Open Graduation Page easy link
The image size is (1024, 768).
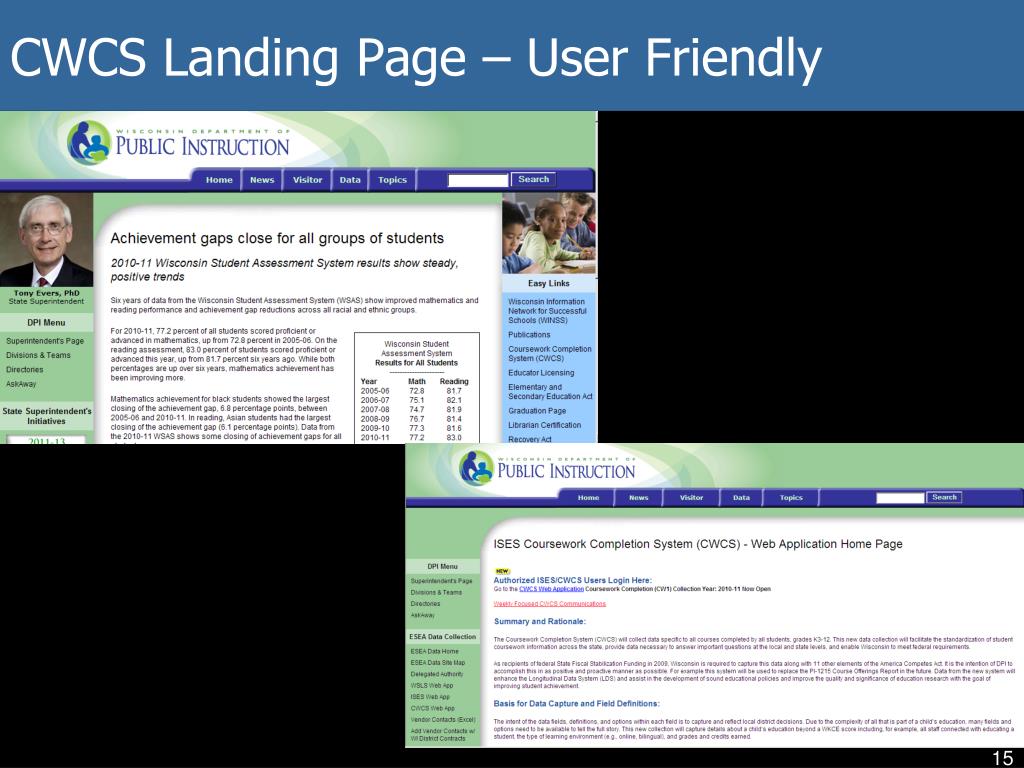537,411
